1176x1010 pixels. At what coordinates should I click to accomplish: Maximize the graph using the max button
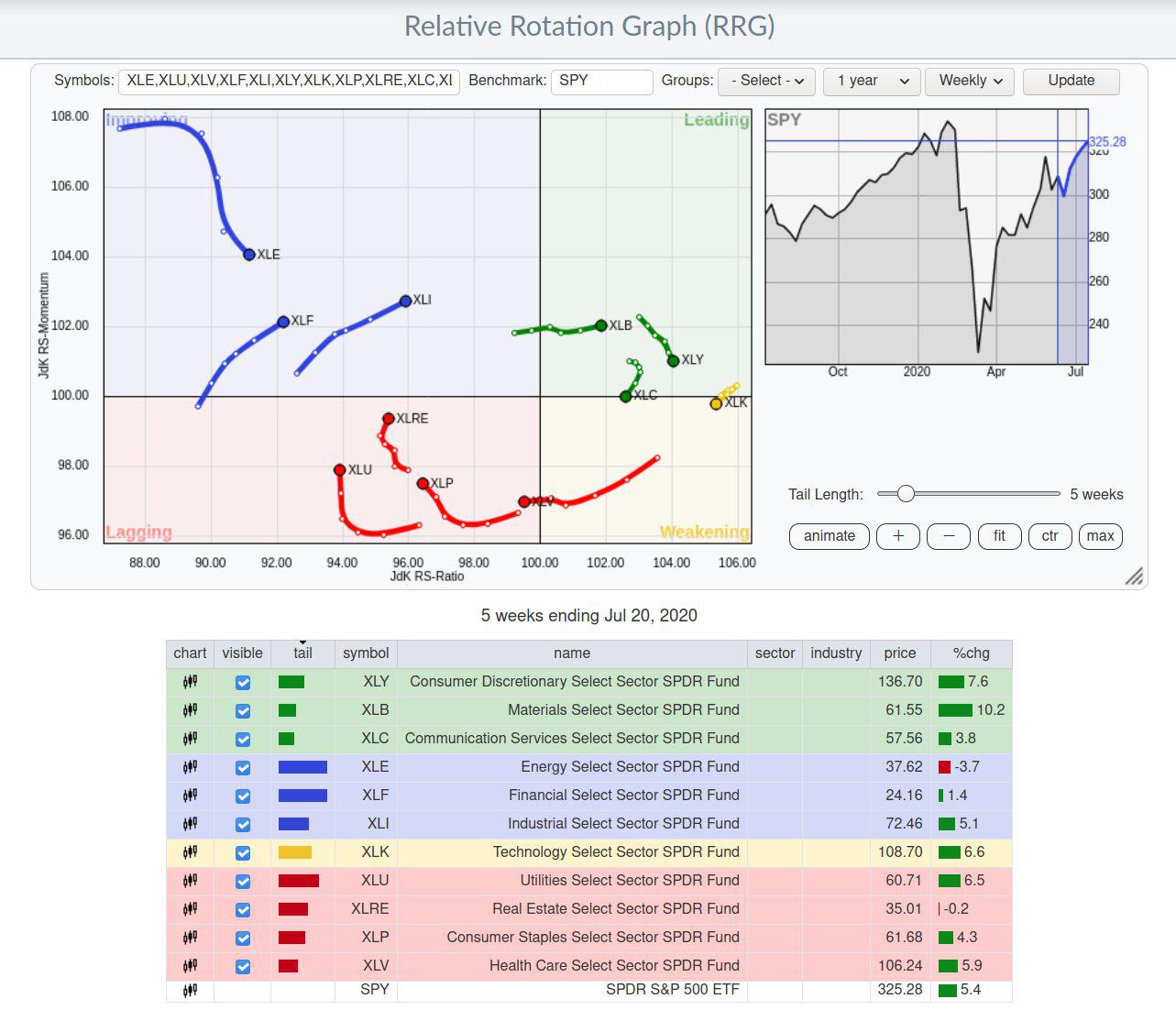1101,536
